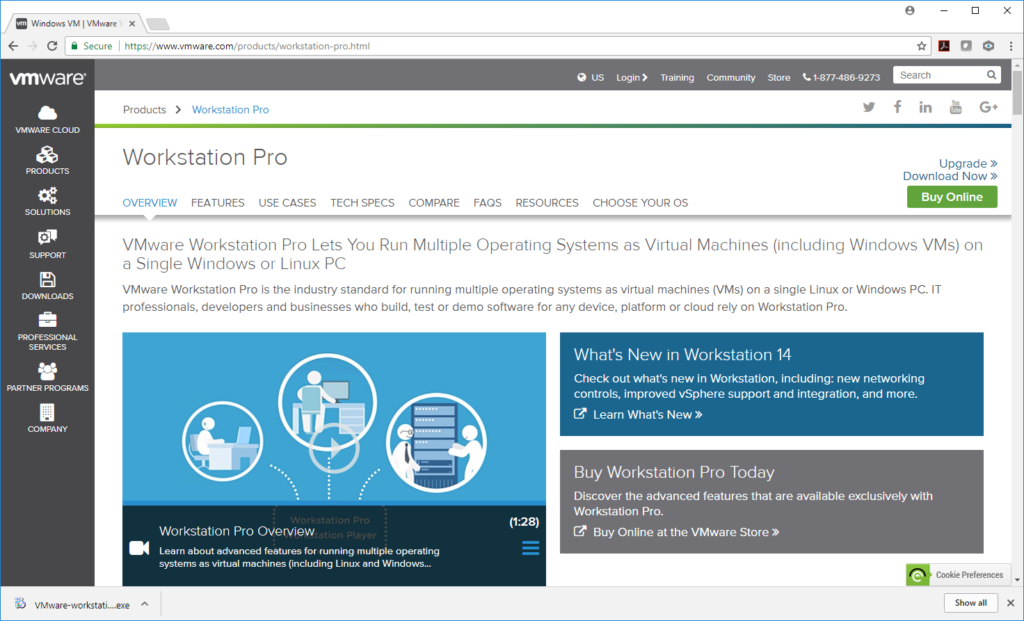Image resolution: width=1024 pixels, height=621 pixels.
Task: Select the US region globe link
Action: click(591, 77)
